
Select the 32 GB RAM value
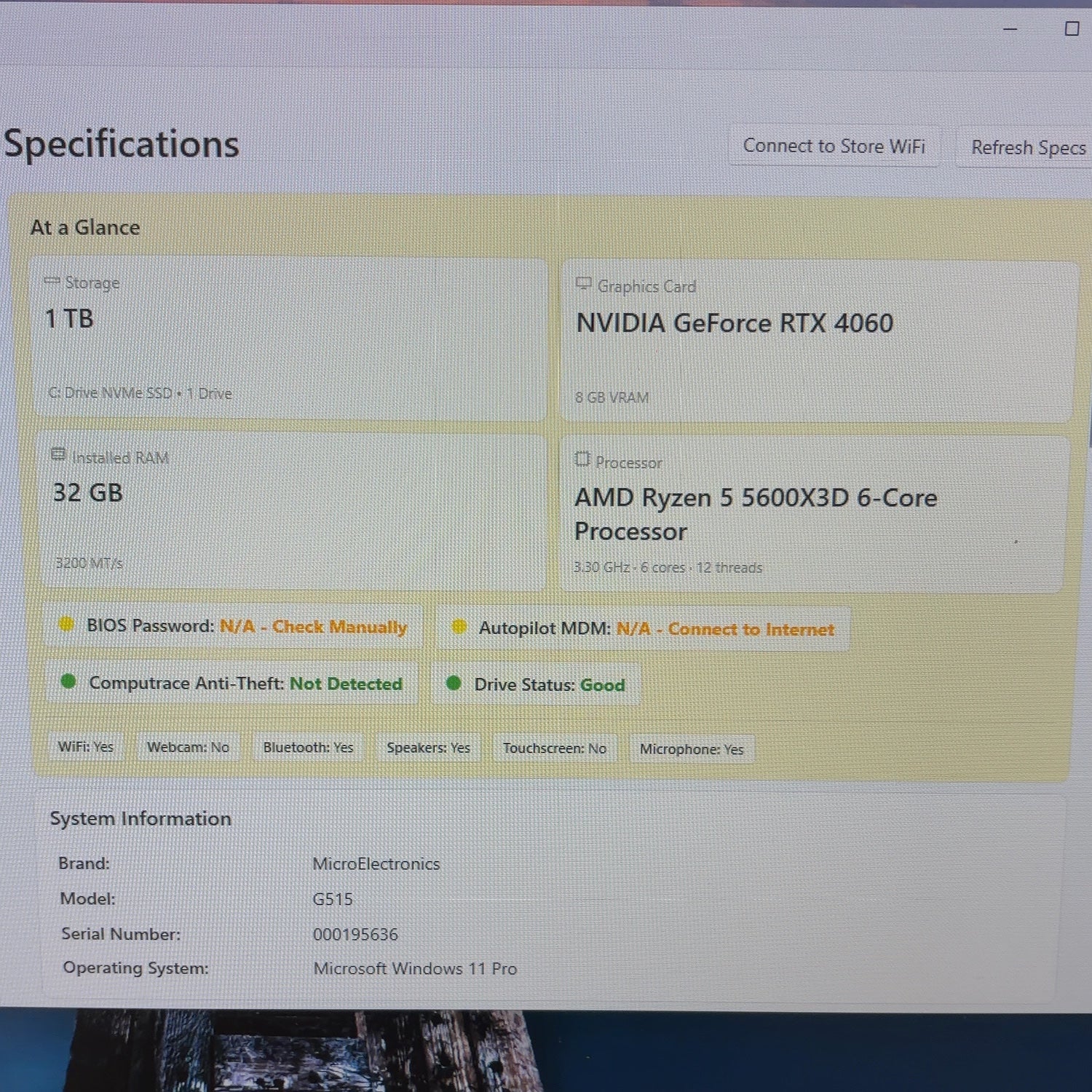[87, 493]
